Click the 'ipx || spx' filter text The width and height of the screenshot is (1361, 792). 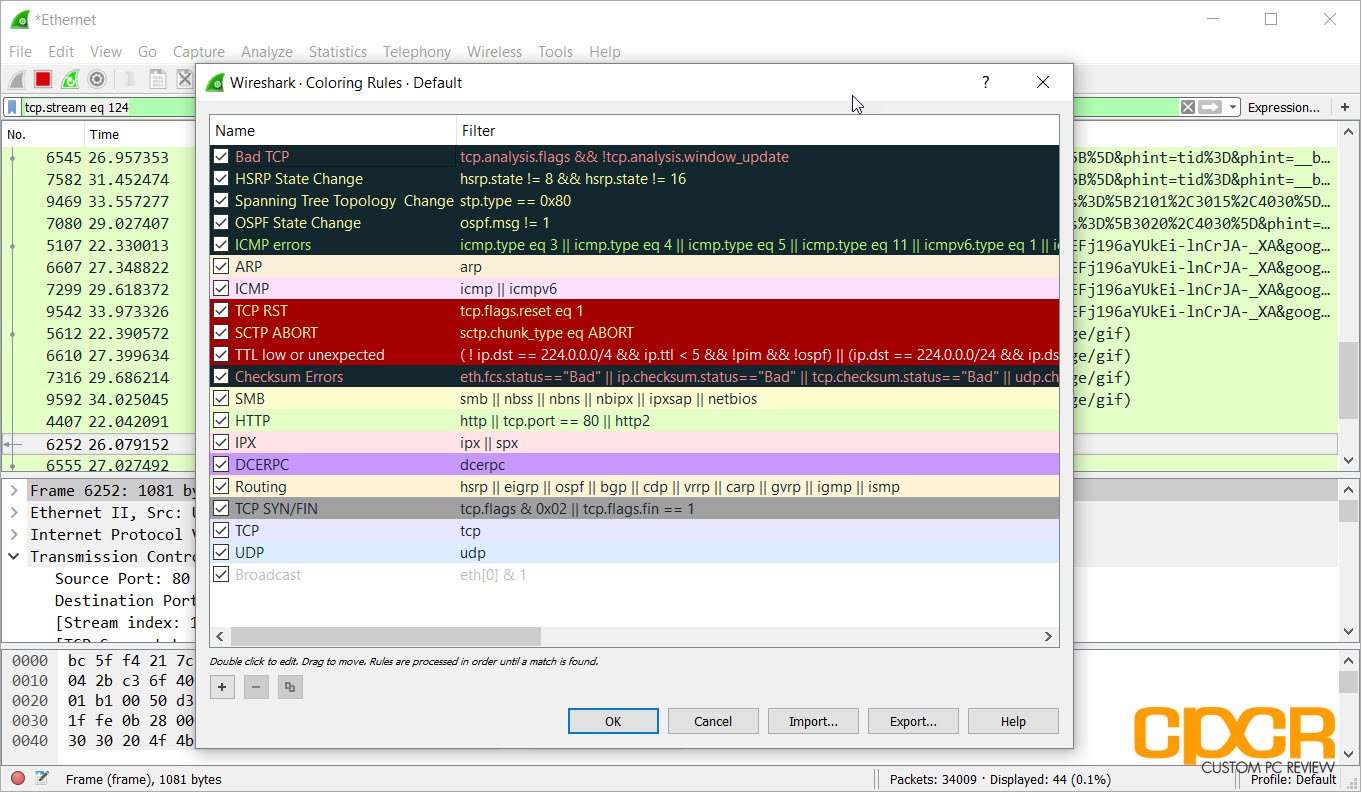coord(489,443)
